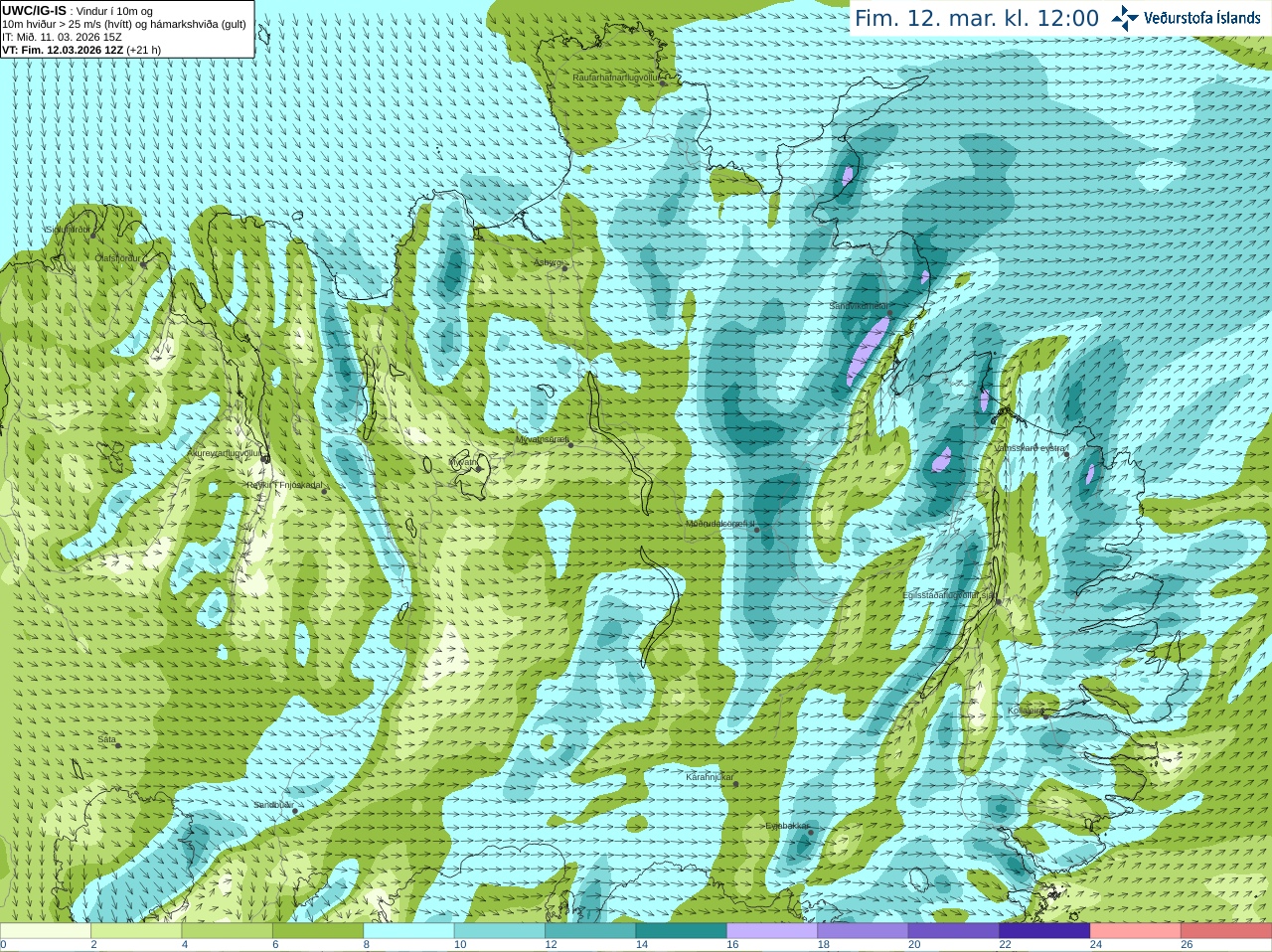Click the Sáta station label
This screenshot has width=1272, height=952.
[106, 739]
